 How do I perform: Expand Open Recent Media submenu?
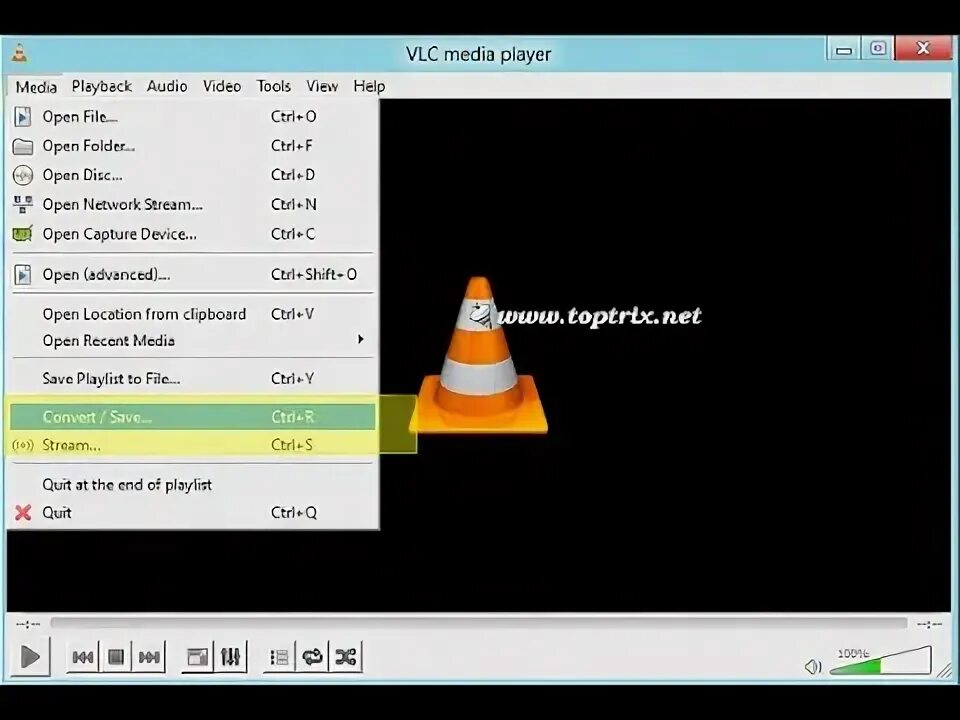click(x=193, y=340)
